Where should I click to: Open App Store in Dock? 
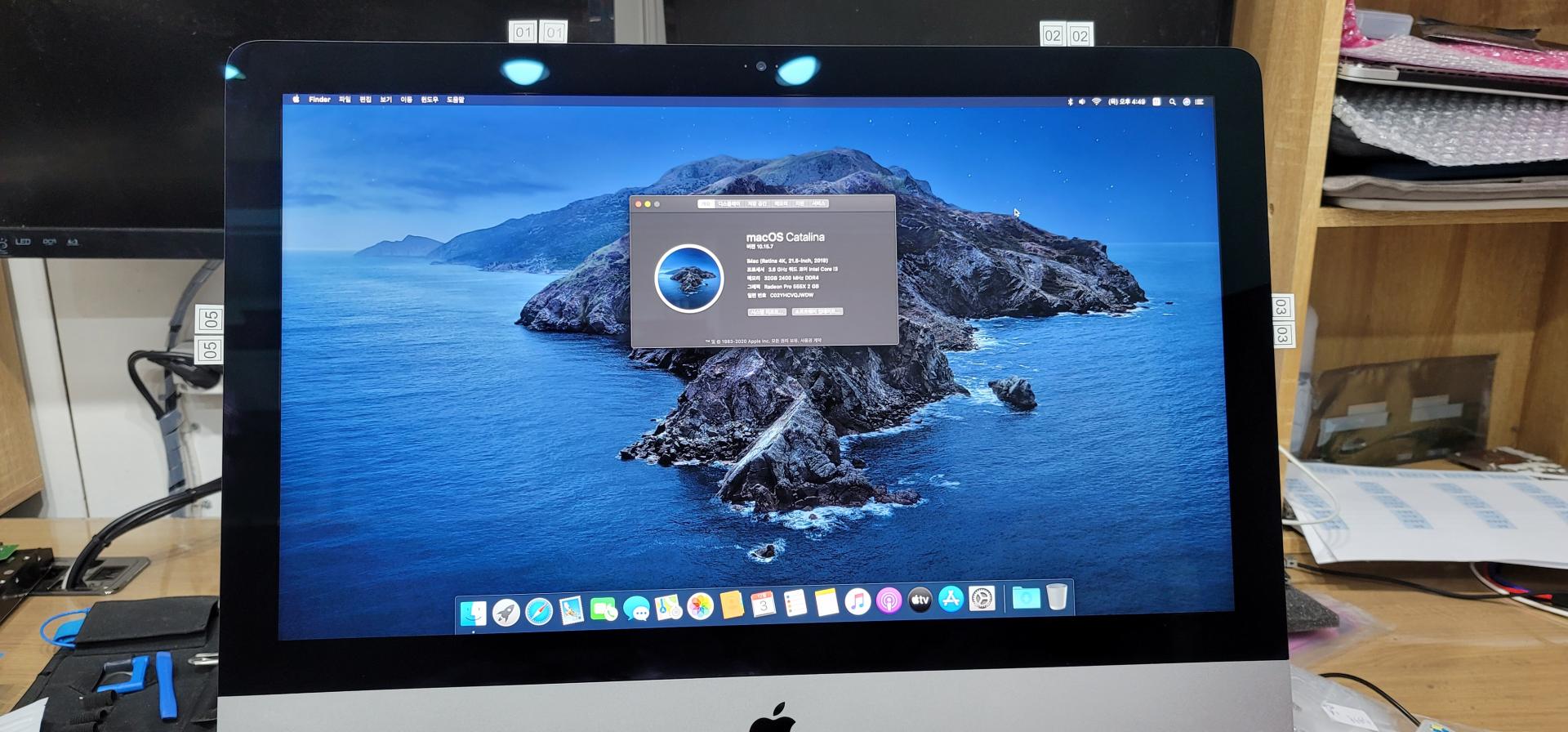pos(951,600)
